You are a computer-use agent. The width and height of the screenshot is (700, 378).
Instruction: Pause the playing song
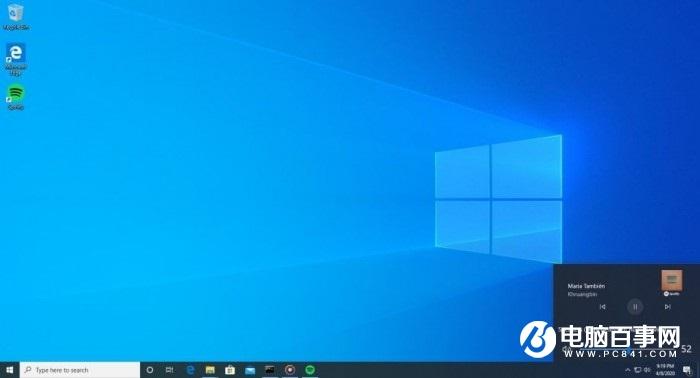[635, 307]
